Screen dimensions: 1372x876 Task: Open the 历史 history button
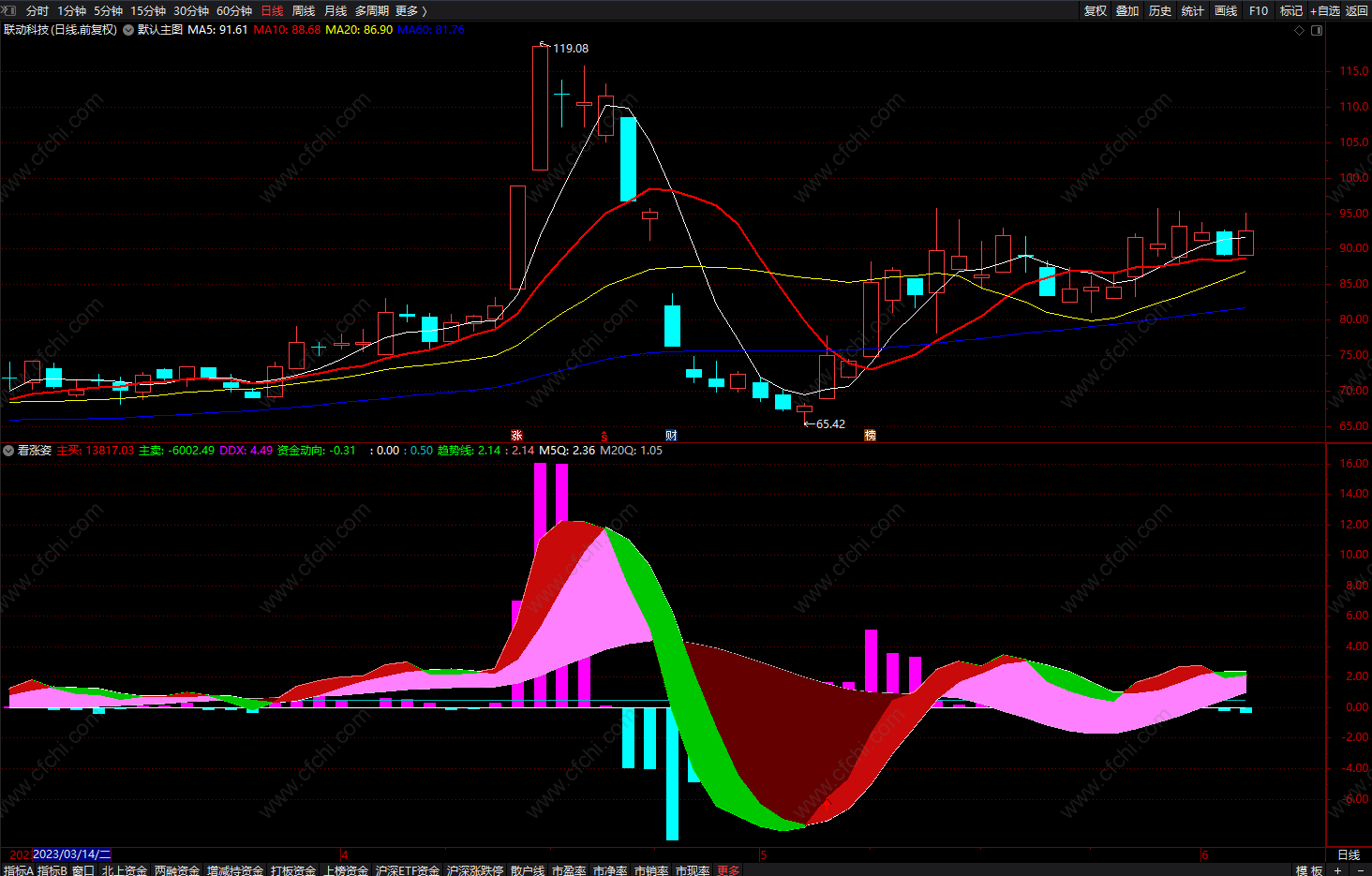tap(1160, 11)
